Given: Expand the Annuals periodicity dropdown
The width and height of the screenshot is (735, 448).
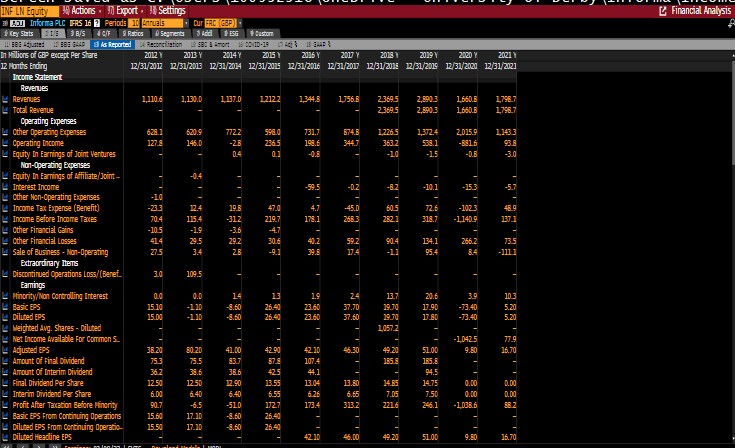Looking at the screenshot, I should (165, 23).
